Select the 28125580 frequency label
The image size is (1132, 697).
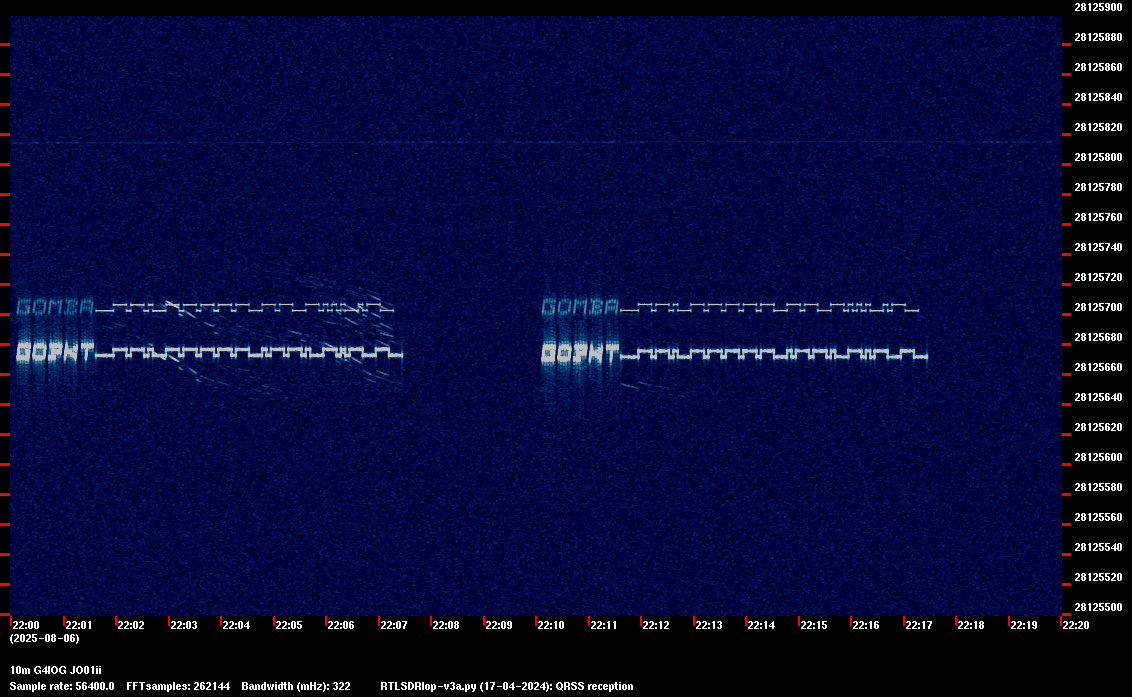pyautogui.click(x=1099, y=487)
